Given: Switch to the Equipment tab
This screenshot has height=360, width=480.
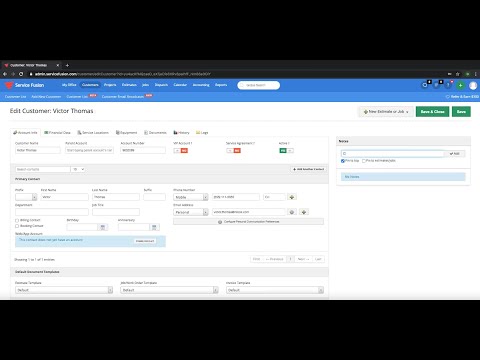Looking at the screenshot, I should pyautogui.click(x=126, y=133).
